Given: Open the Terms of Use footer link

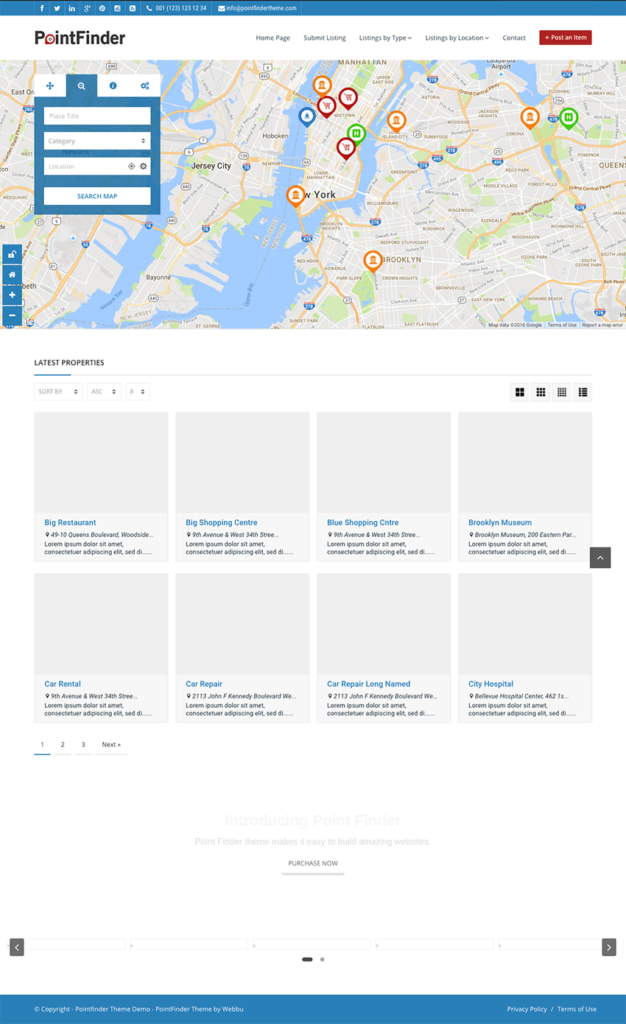Looking at the screenshot, I should [577, 1009].
